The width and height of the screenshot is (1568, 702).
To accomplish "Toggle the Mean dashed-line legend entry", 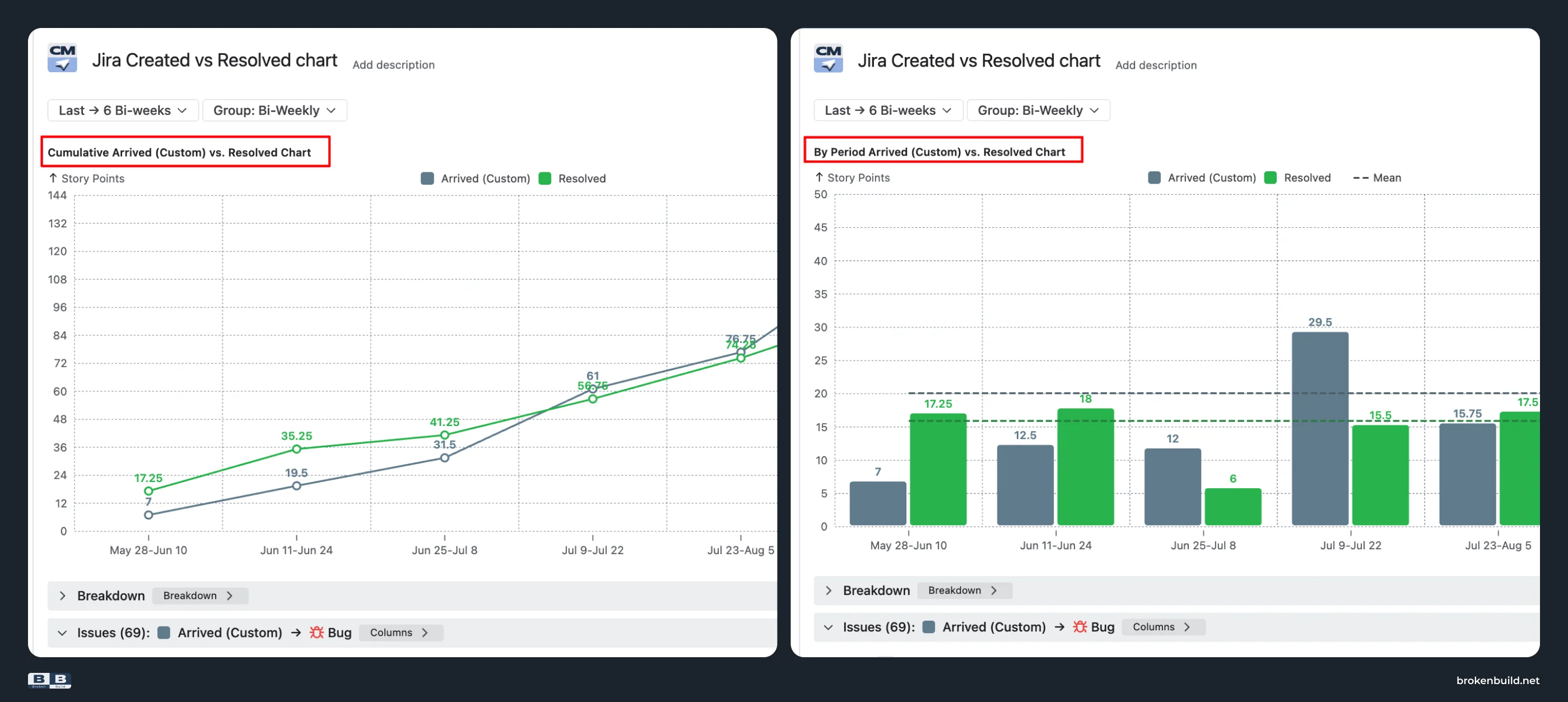I will click(x=1377, y=177).
